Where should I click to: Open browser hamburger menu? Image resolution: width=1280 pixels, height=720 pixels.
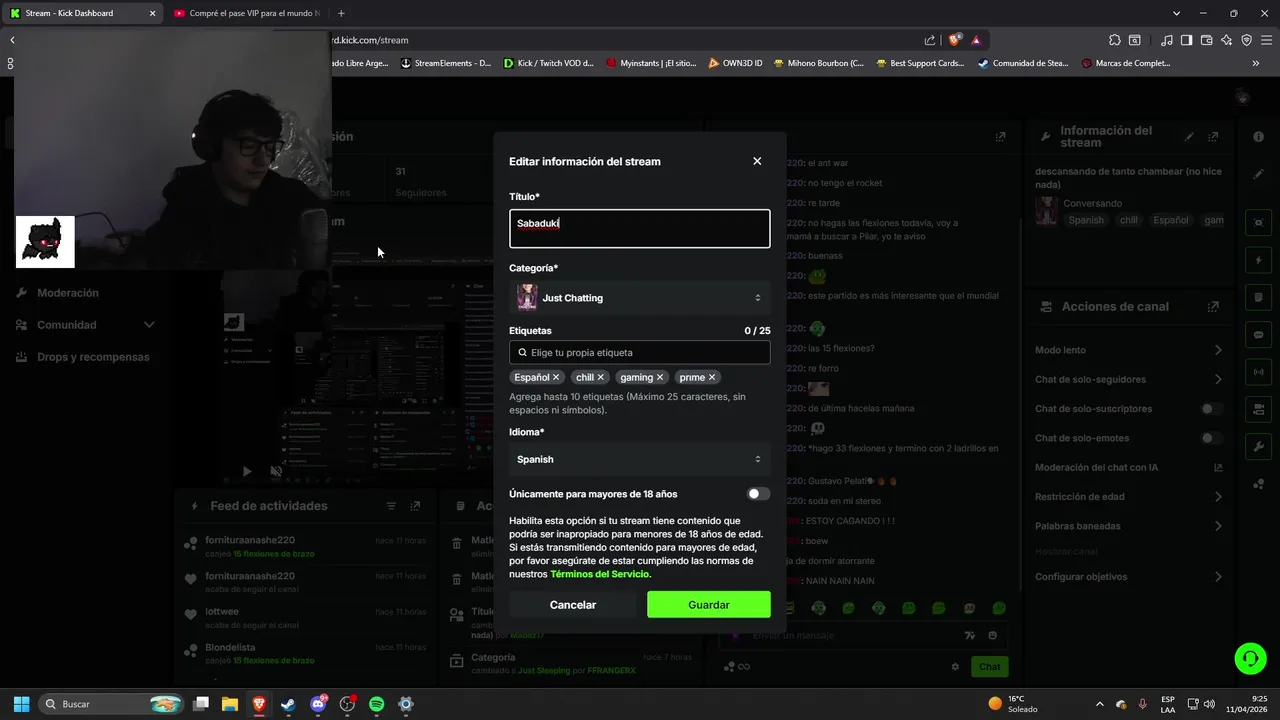[x=1266, y=40]
